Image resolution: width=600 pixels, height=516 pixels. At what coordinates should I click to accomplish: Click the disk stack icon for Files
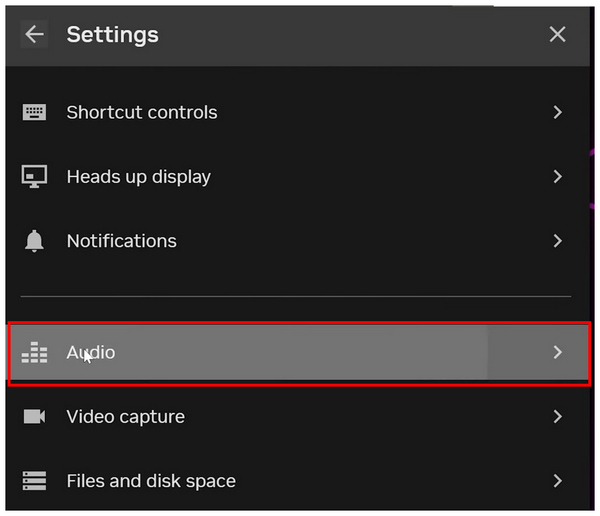coord(35,481)
